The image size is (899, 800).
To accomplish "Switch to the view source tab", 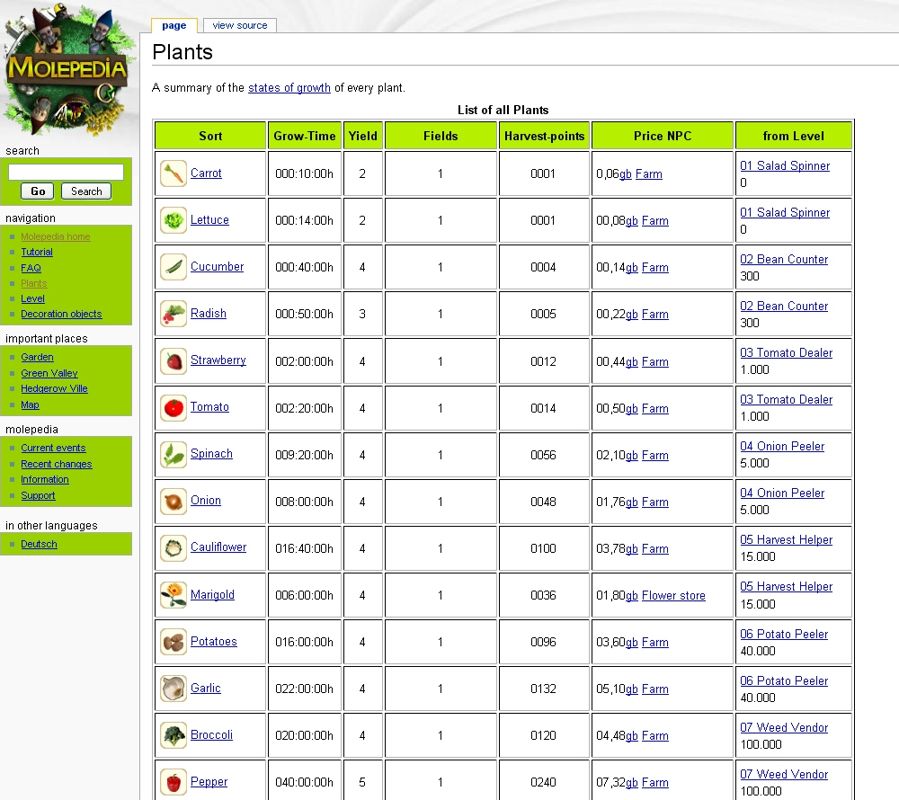I will pos(240,26).
